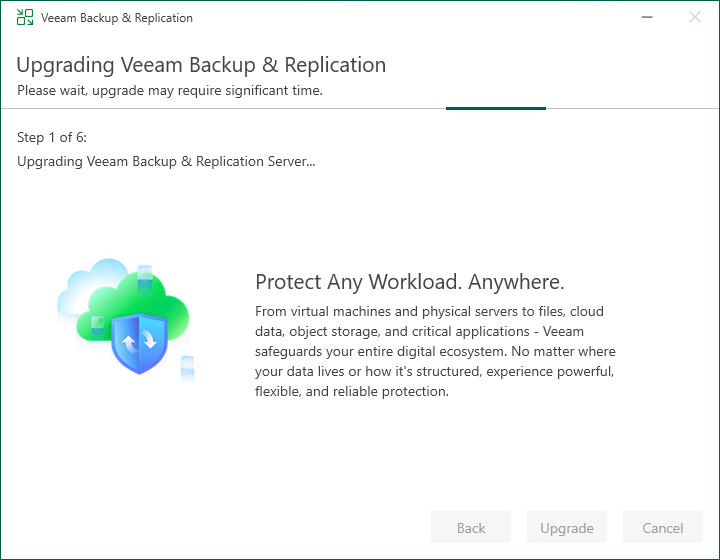Click the 'Step 1 of 6:' label

52,137
